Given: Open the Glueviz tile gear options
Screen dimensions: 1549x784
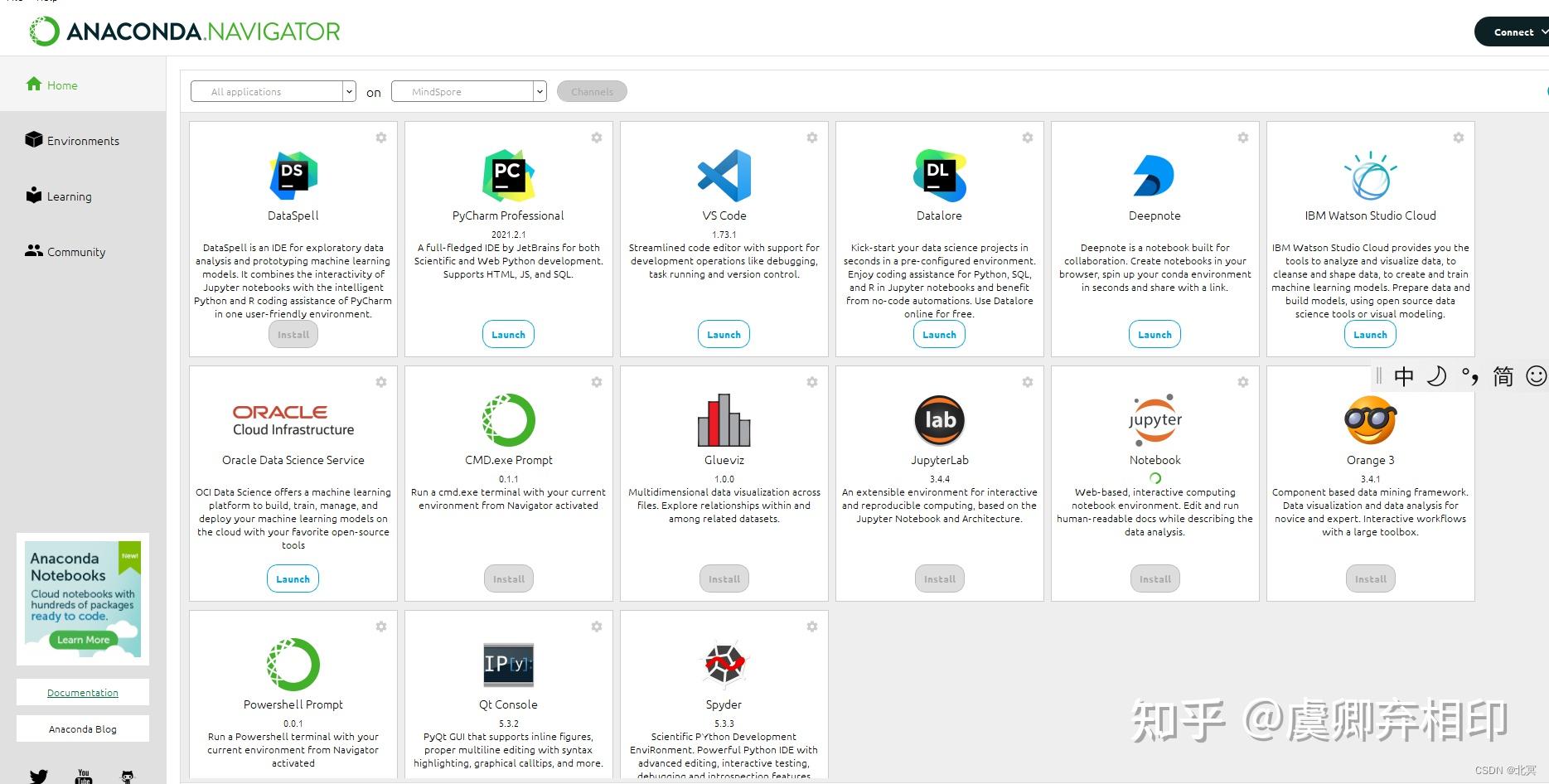Looking at the screenshot, I should [812, 382].
